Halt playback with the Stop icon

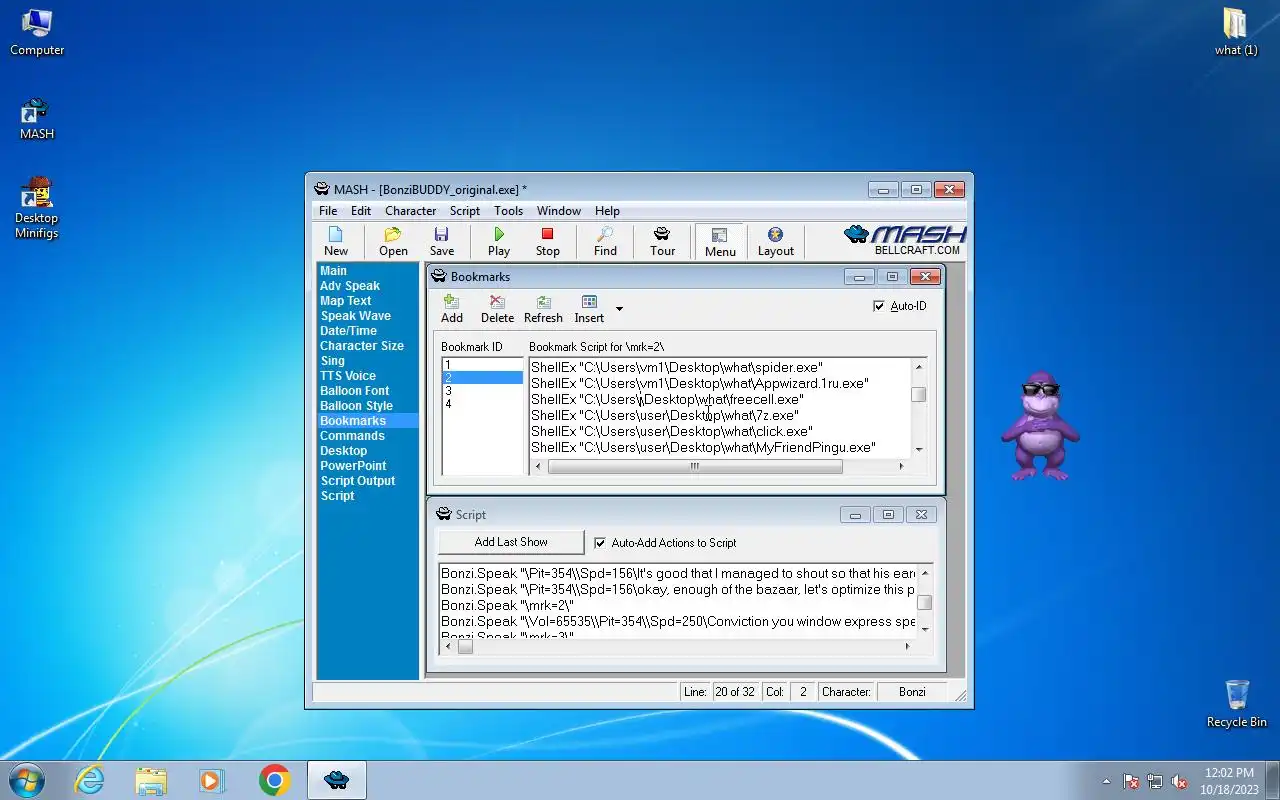pos(547,241)
